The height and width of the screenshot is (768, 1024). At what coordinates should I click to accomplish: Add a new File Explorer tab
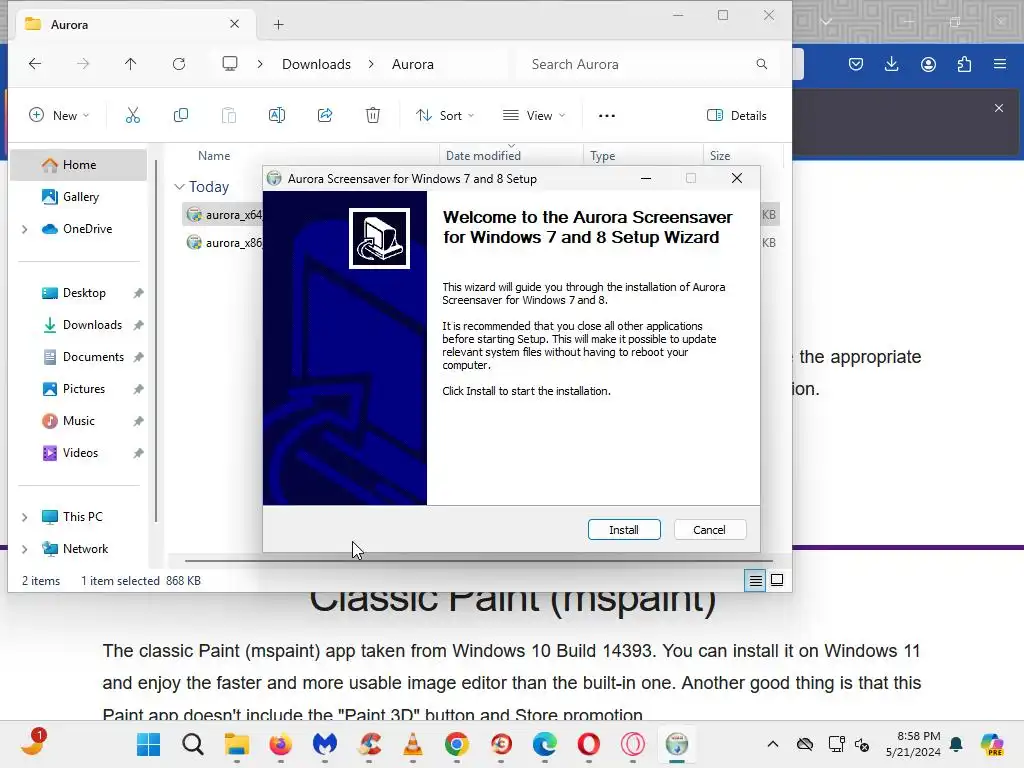tap(278, 25)
